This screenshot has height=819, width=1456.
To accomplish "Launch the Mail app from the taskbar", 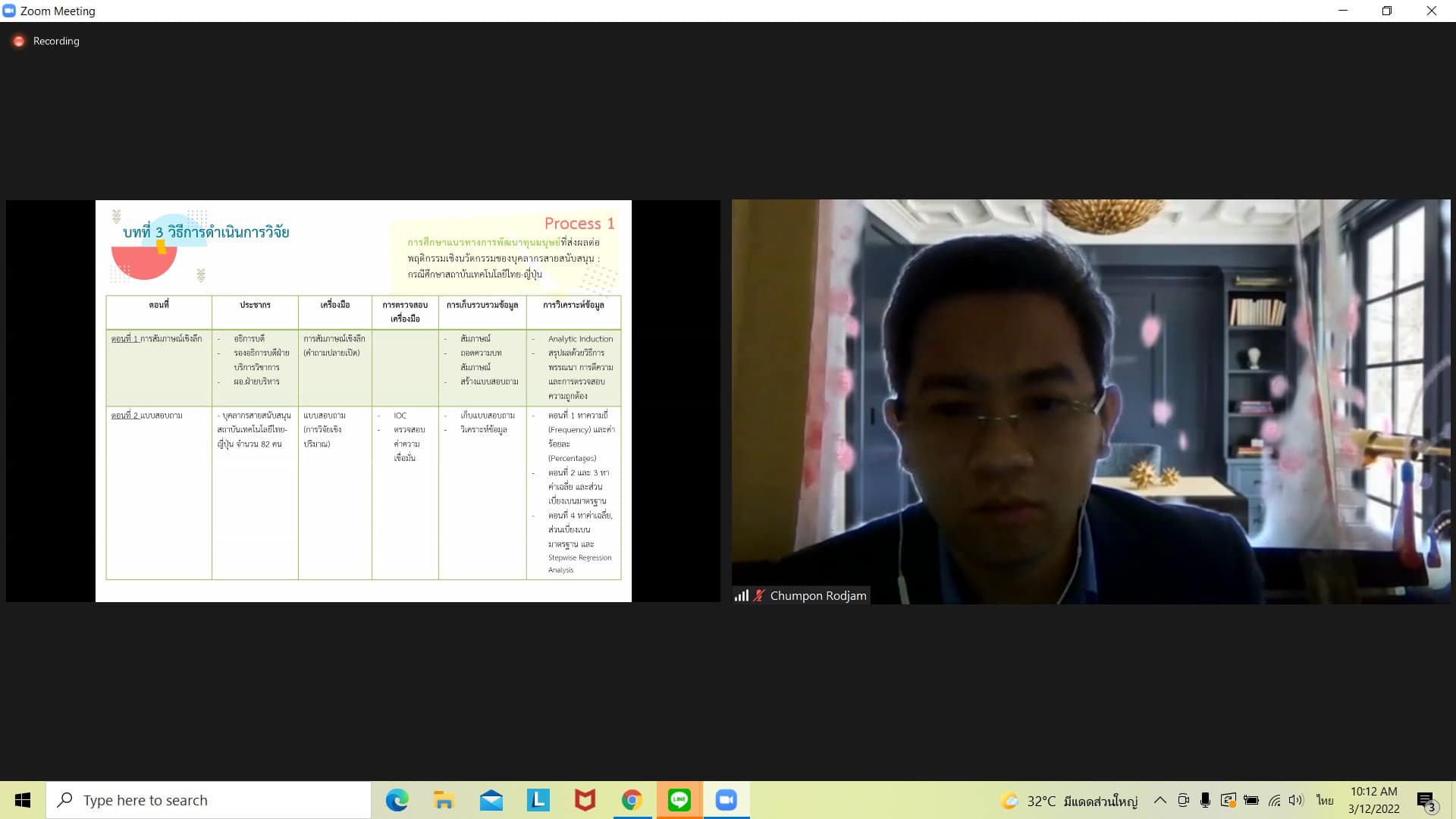I will click(x=491, y=800).
